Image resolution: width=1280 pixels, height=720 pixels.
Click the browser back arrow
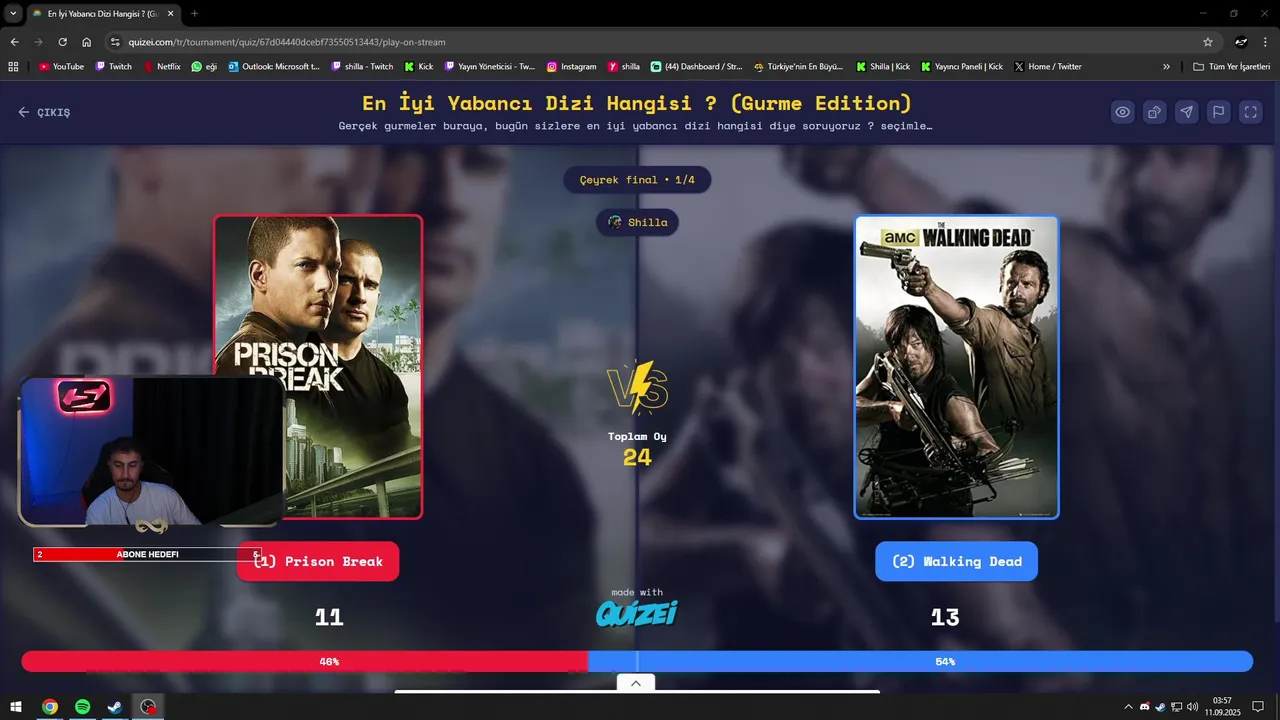(14, 42)
